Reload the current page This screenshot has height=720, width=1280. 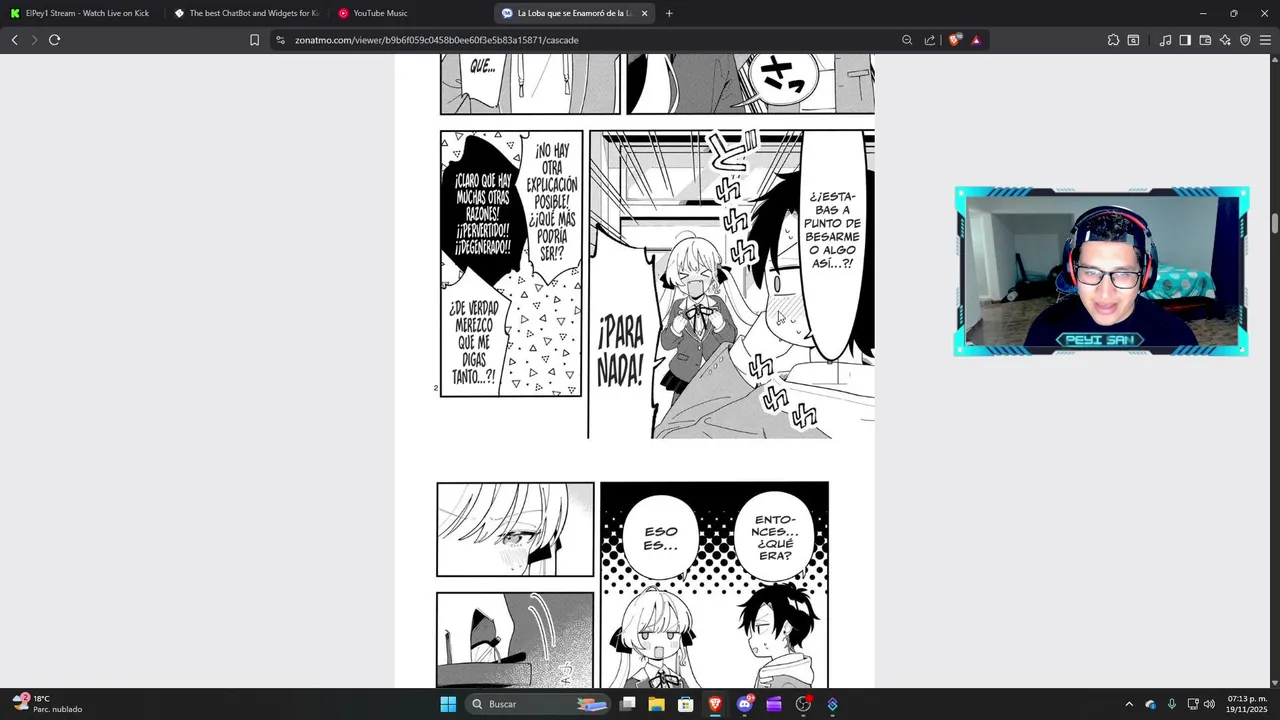pos(54,40)
